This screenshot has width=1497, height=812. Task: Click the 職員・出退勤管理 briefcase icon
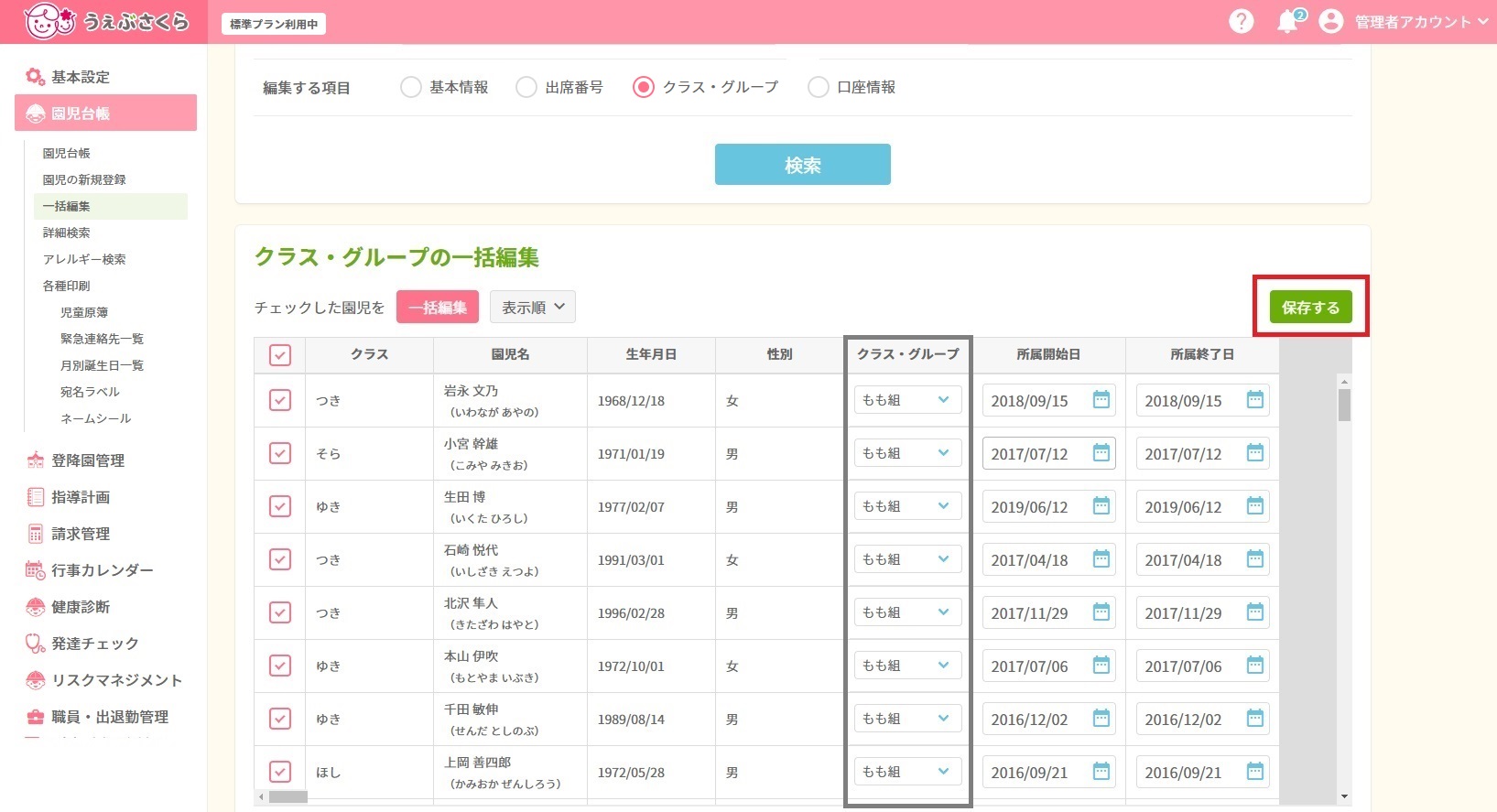35,717
